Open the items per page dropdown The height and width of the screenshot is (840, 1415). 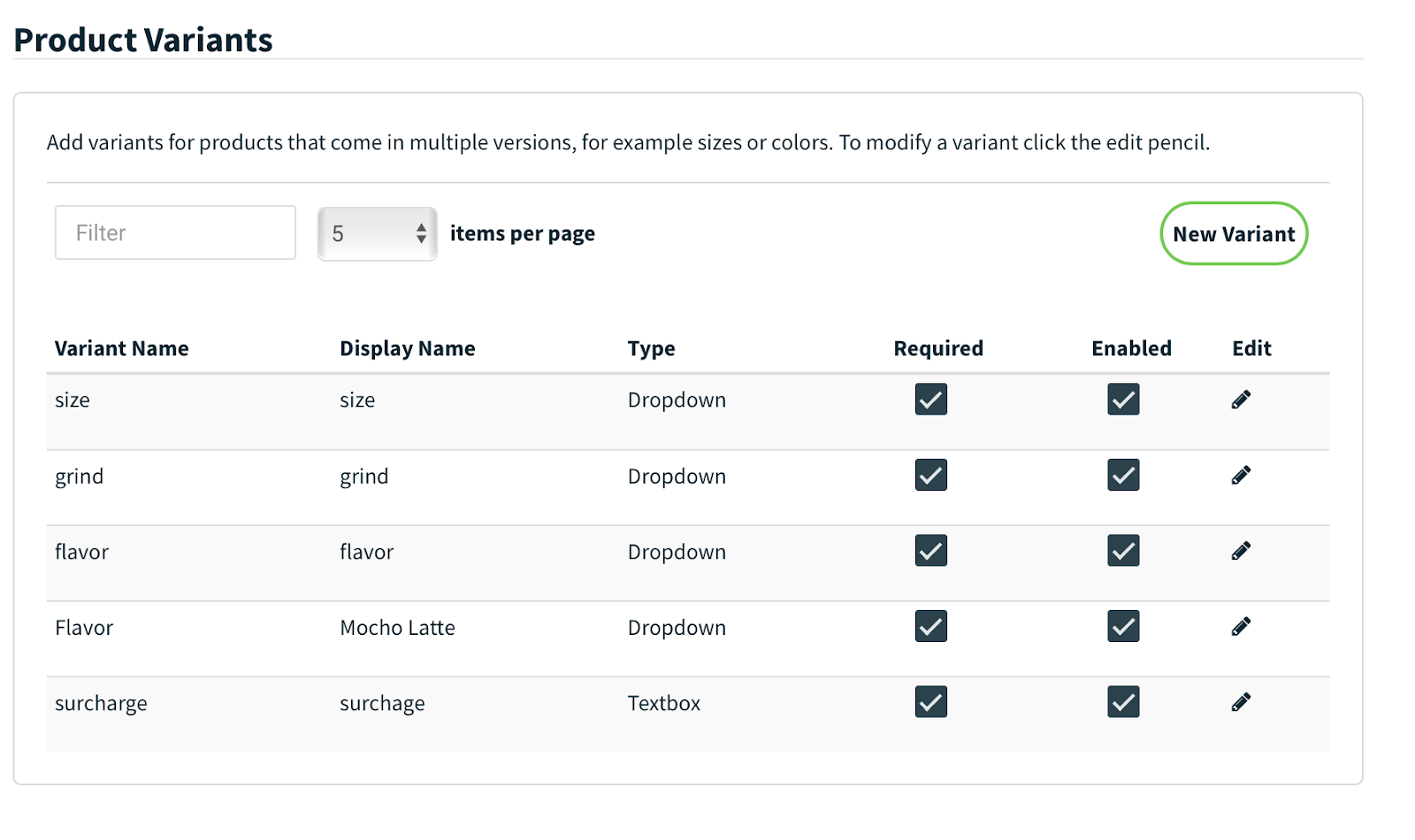pos(378,233)
